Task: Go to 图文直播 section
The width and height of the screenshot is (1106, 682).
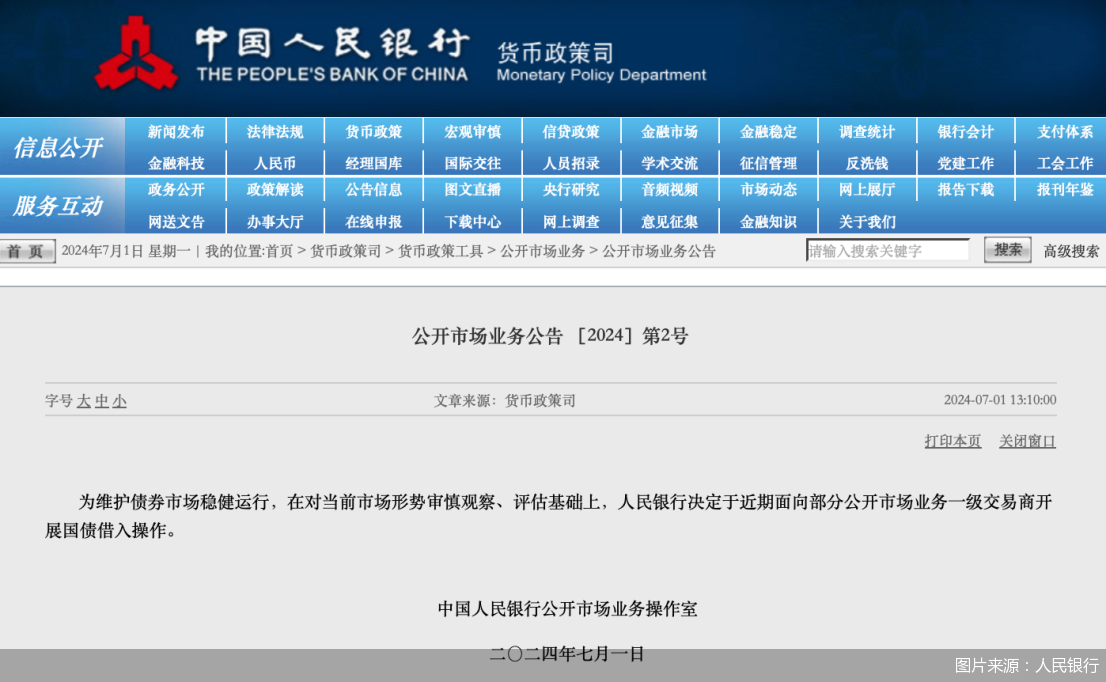Action: coord(472,190)
